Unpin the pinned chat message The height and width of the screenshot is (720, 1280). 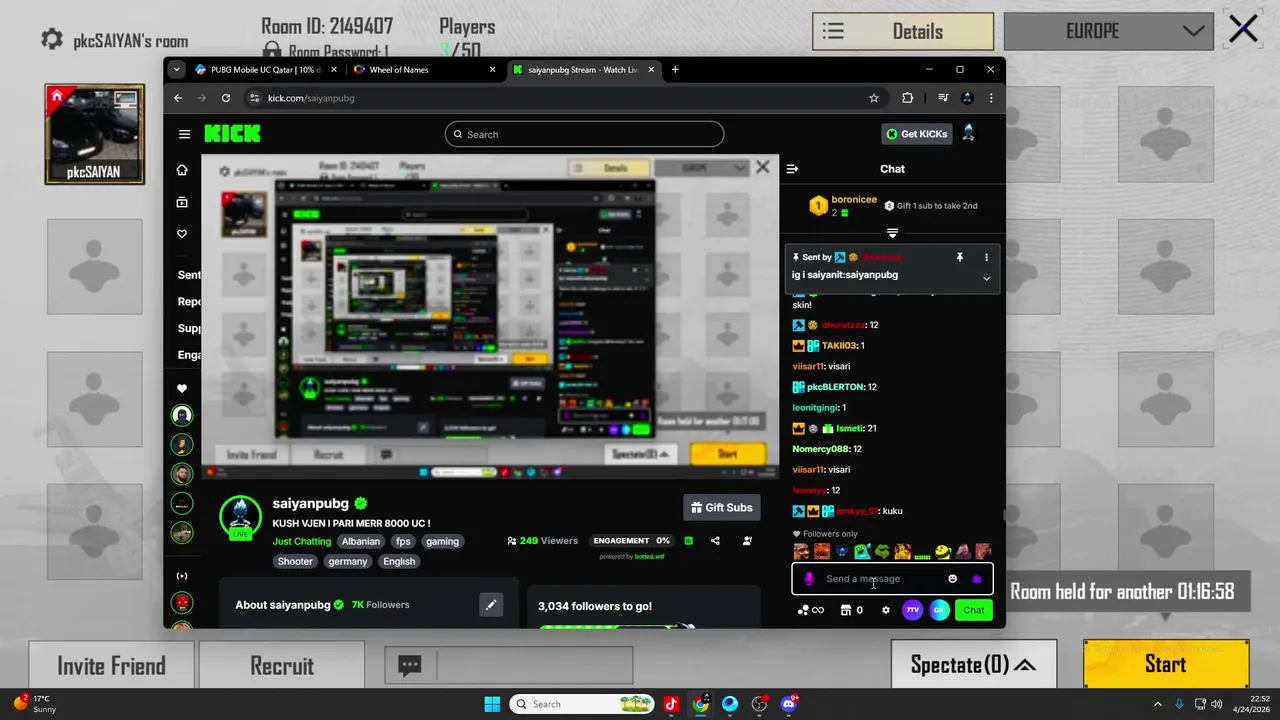959,257
